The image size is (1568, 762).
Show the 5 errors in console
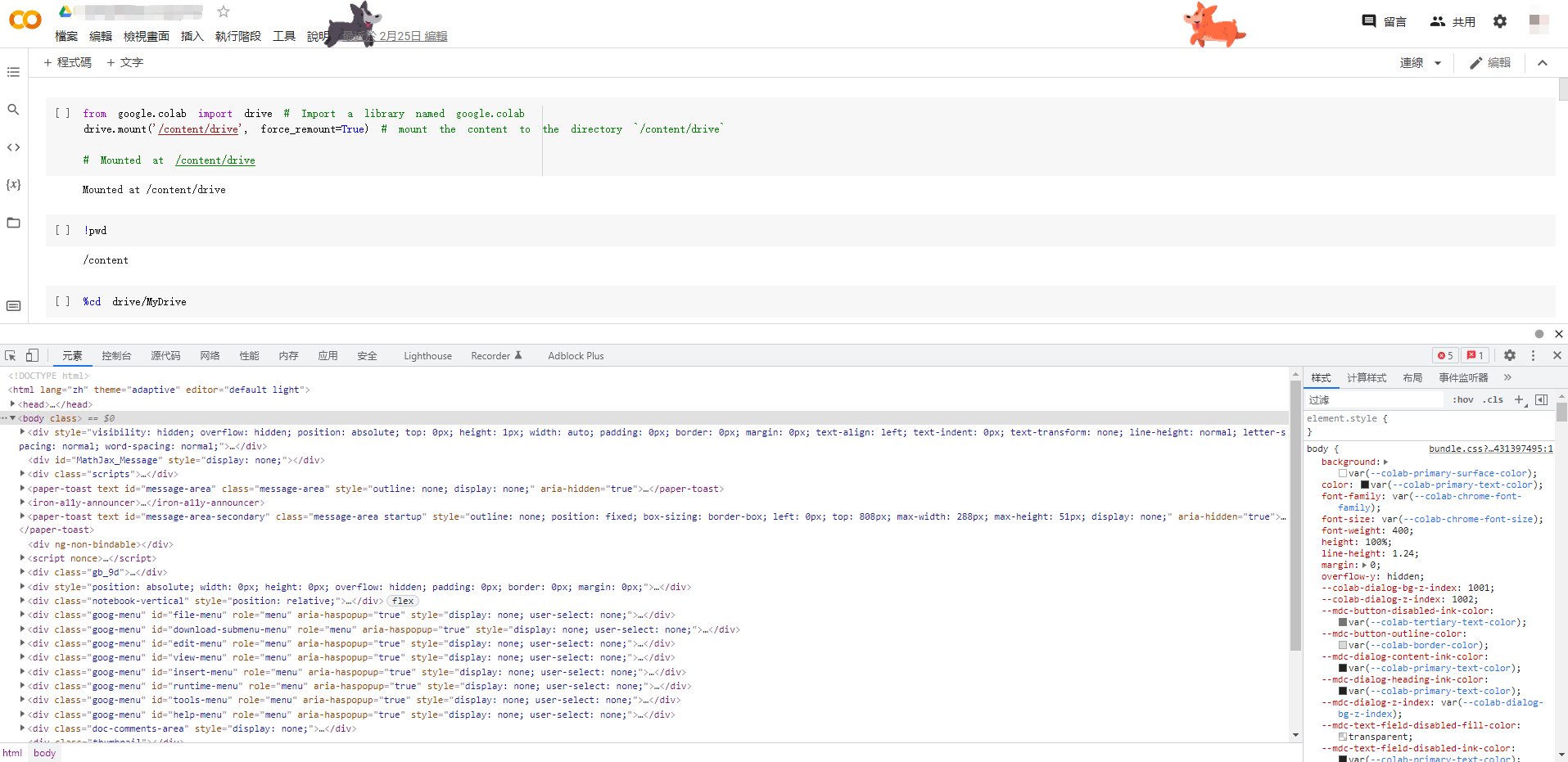pos(1445,355)
